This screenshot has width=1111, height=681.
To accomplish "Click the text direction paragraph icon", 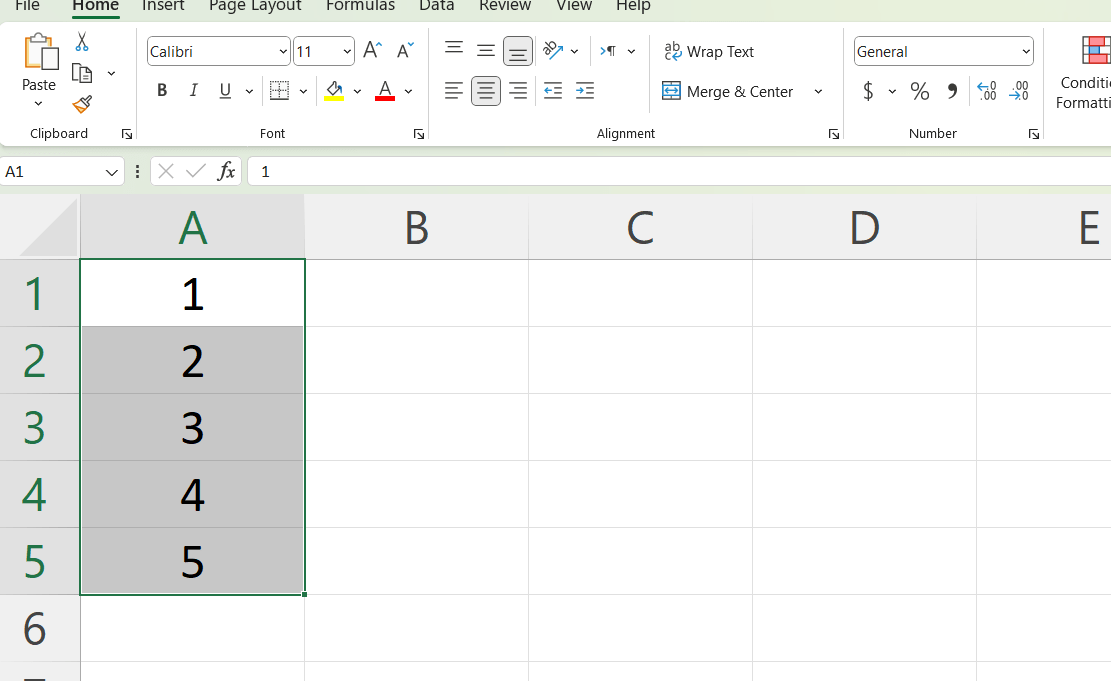I will tap(608, 51).
